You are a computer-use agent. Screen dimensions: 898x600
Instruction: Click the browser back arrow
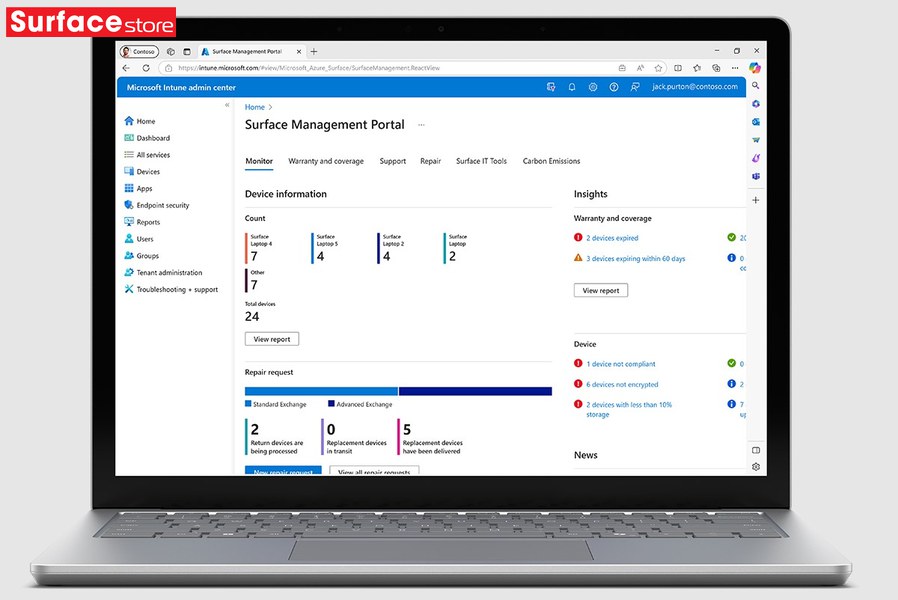pyautogui.click(x=127, y=68)
